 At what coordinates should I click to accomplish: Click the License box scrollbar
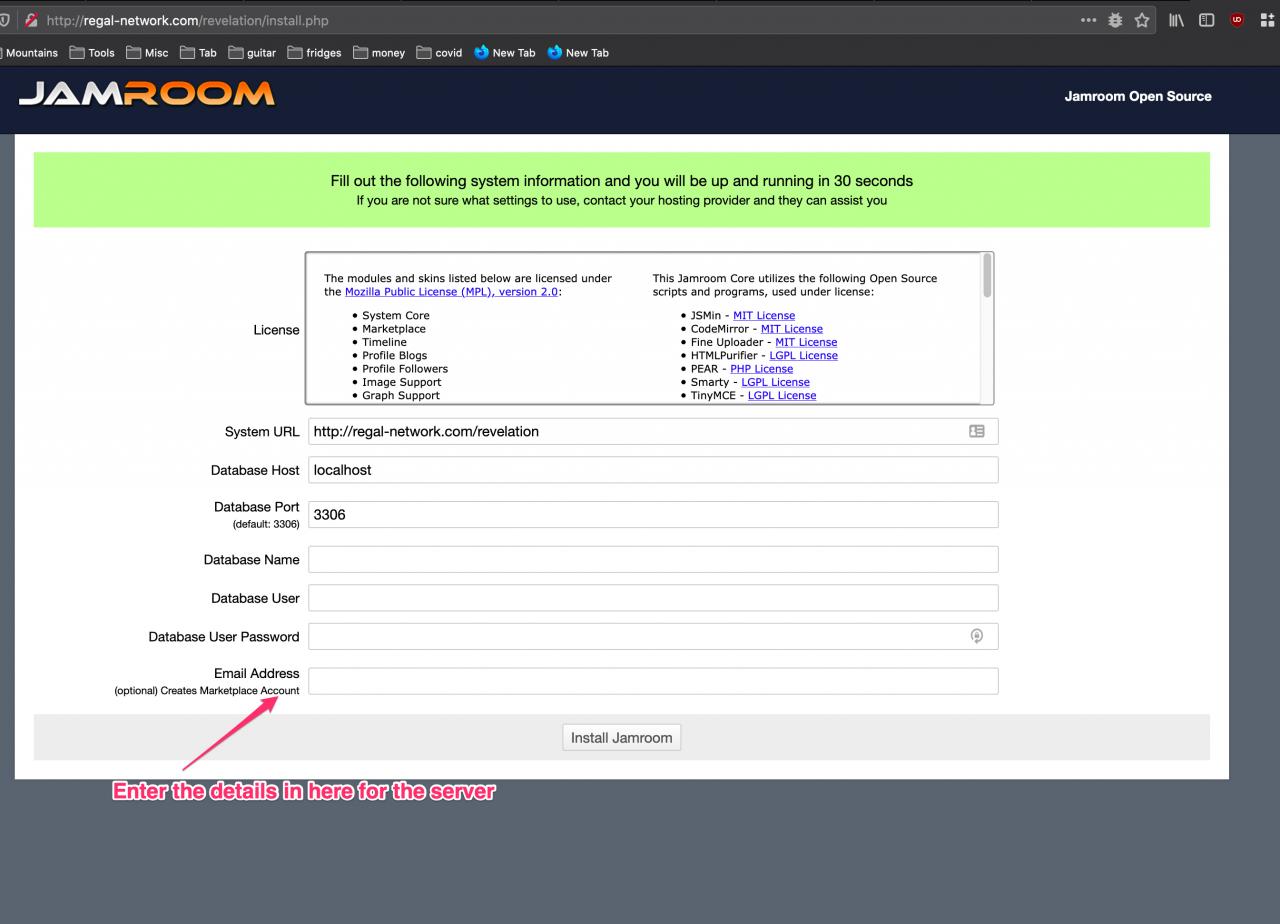pyautogui.click(x=987, y=275)
